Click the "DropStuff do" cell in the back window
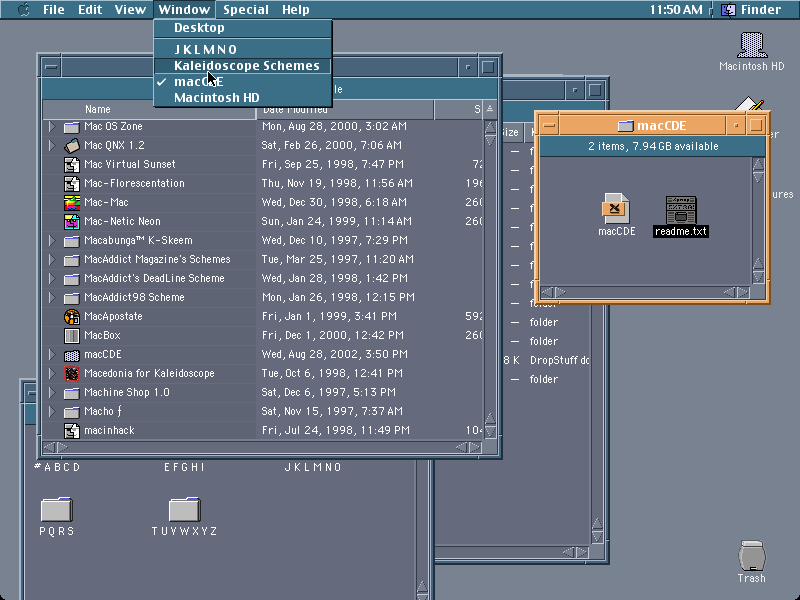Viewport: 800px width, 600px height. click(x=559, y=360)
